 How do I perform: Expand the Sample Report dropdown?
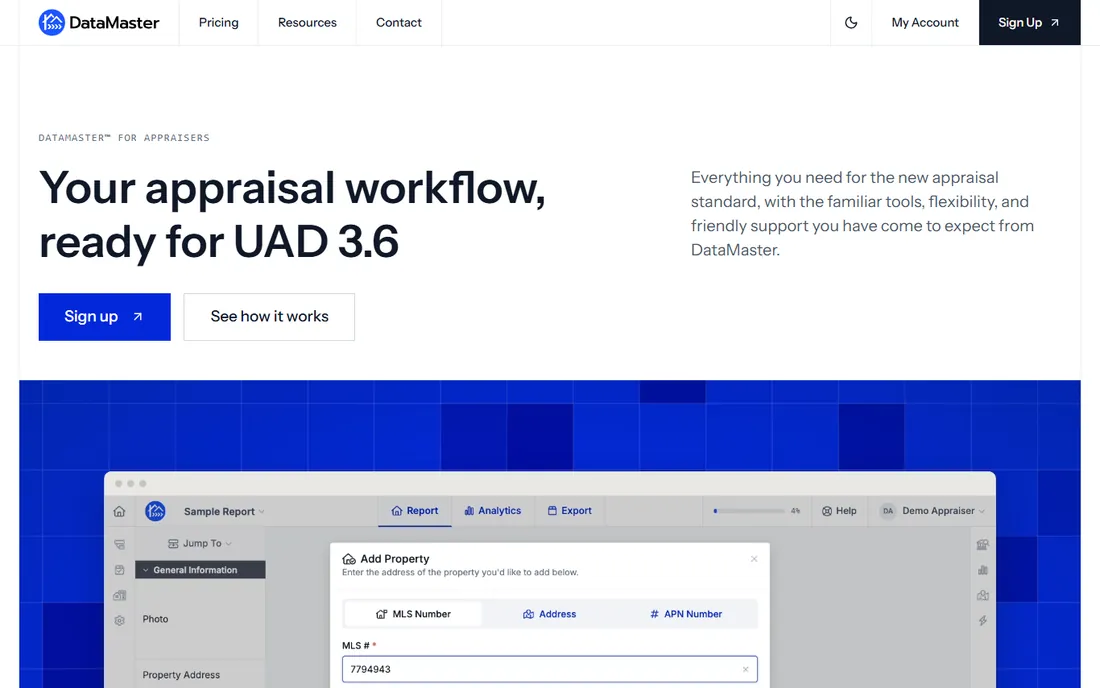(x=224, y=512)
